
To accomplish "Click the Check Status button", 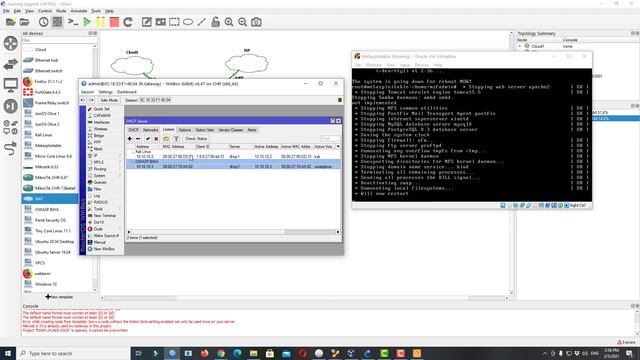I will (196, 139).
